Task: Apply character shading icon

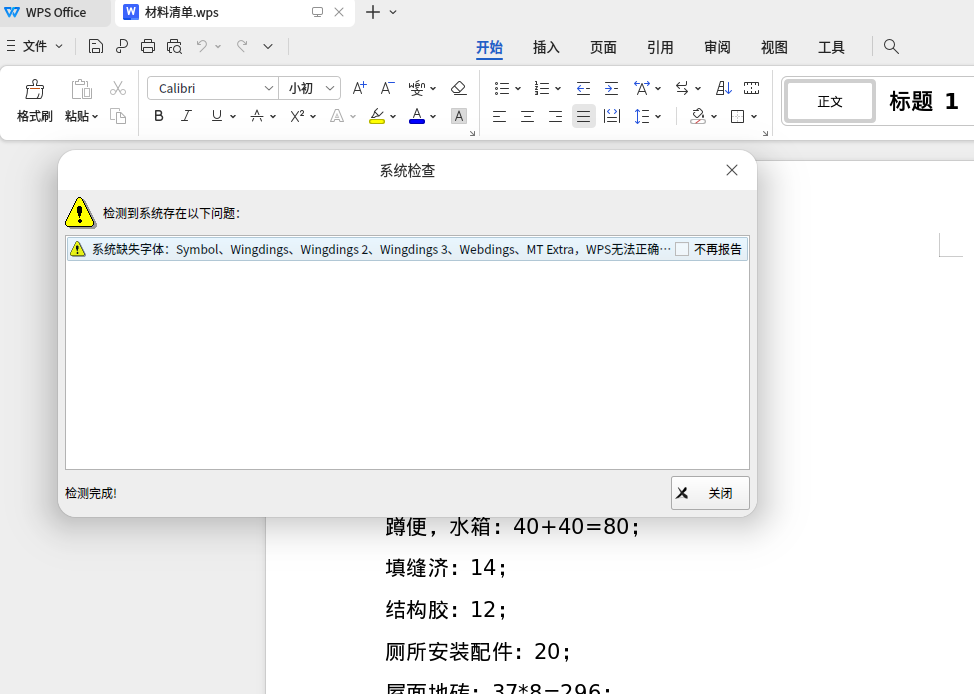Action: pyautogui.click(x=458, y=116)
